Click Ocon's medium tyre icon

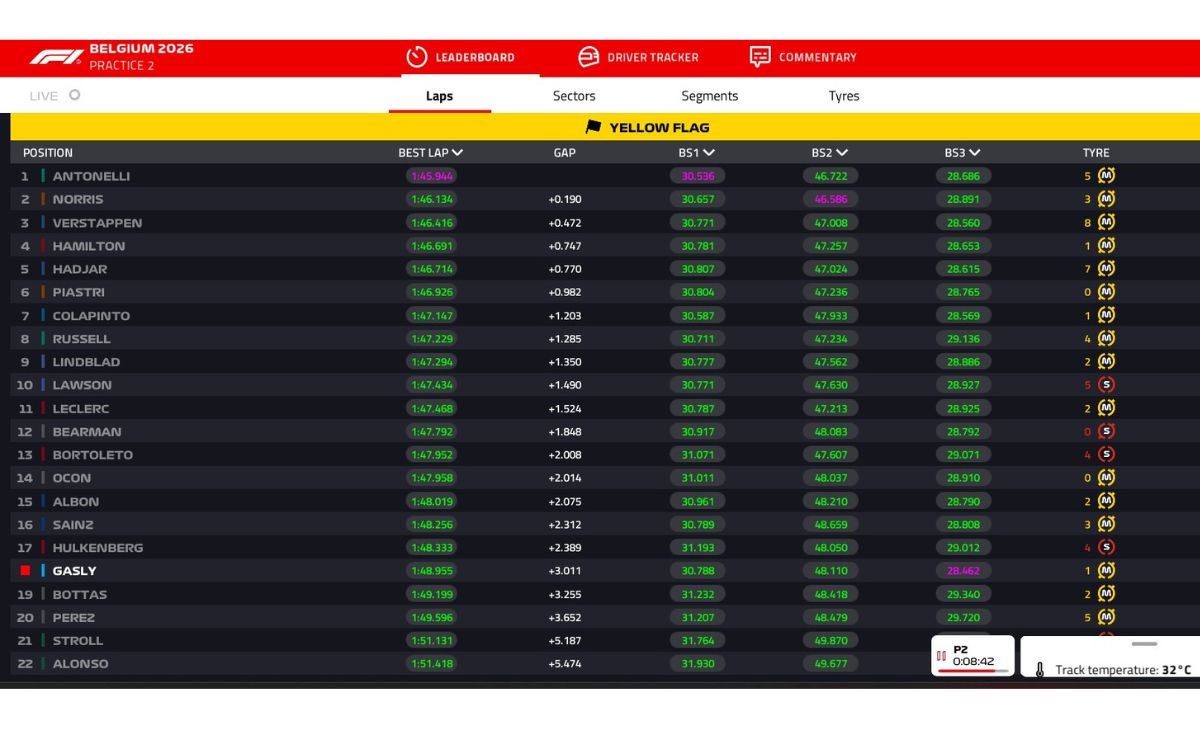(x=1106, y=478)
